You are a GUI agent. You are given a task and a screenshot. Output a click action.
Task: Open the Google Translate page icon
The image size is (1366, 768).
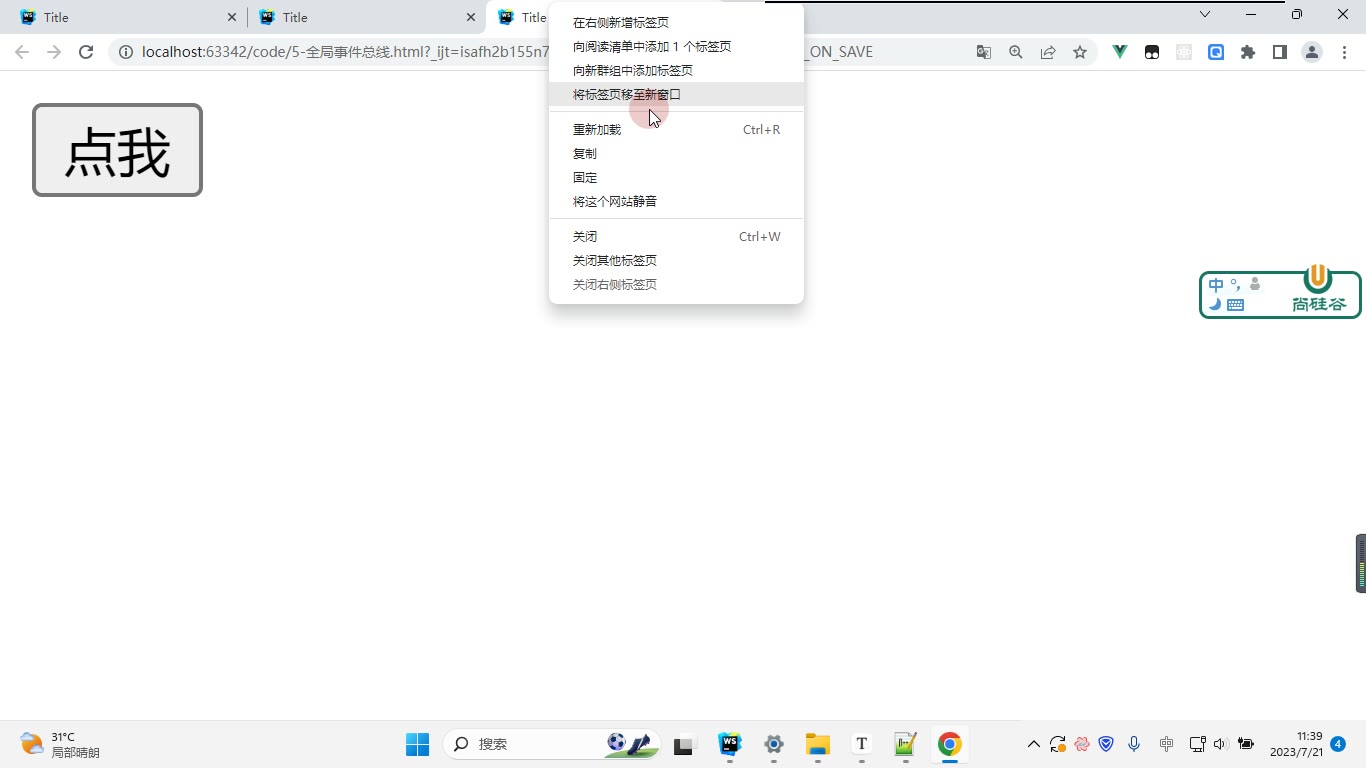click(x=984, y=52)
